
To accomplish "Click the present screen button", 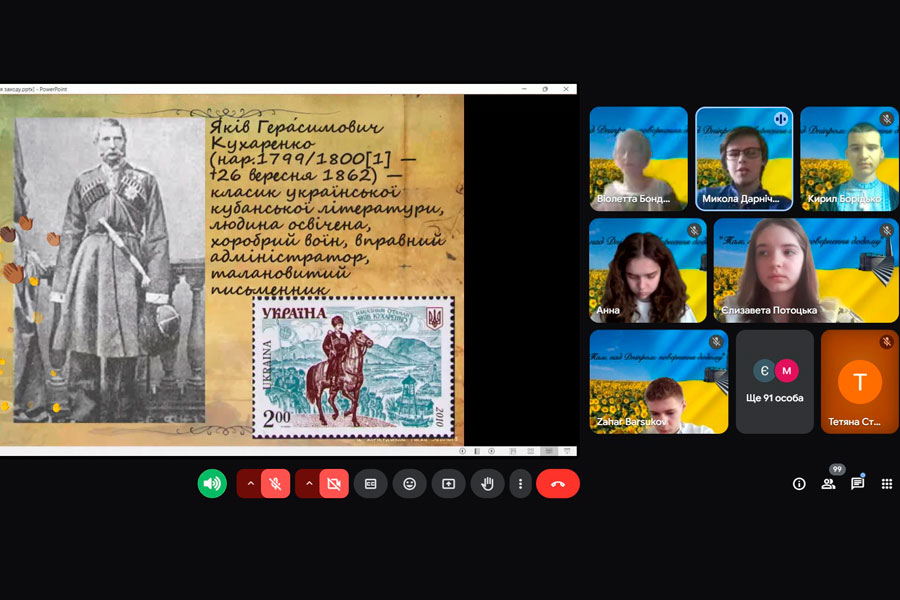I will pyautogui.click(x=448, y=483).
